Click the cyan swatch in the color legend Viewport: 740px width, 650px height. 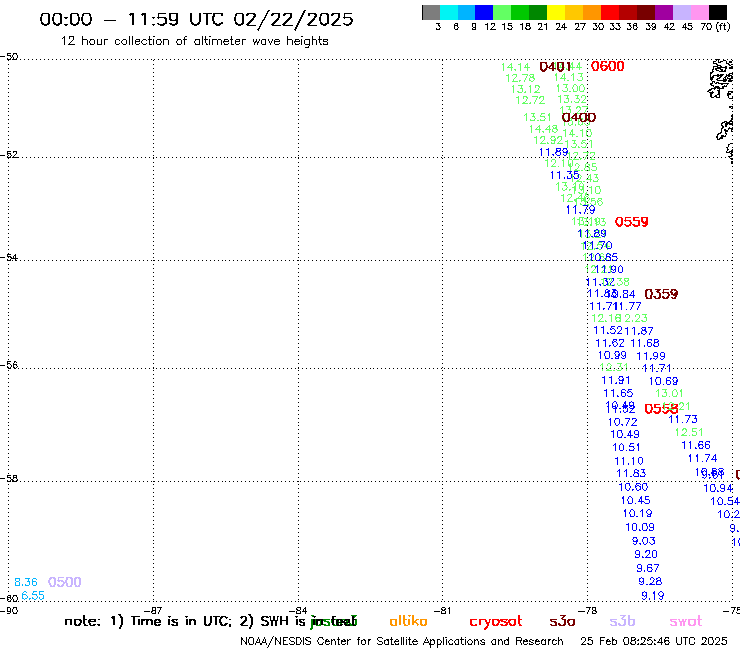click(449, 12)
